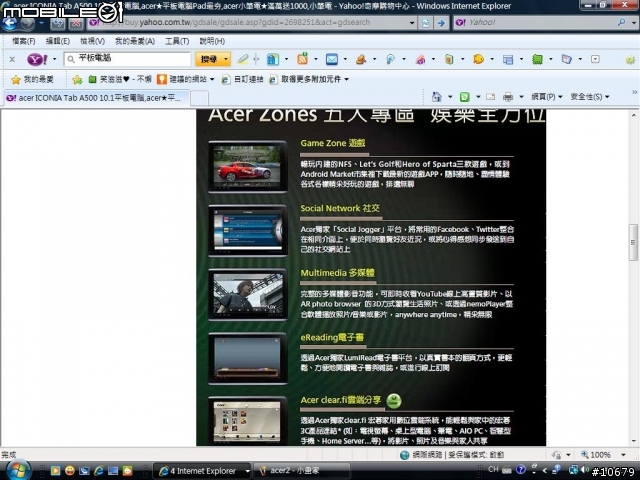Screen dimensions: 640x480
Task: Open the 檔案(F) menu
Action: coord(23,41)
